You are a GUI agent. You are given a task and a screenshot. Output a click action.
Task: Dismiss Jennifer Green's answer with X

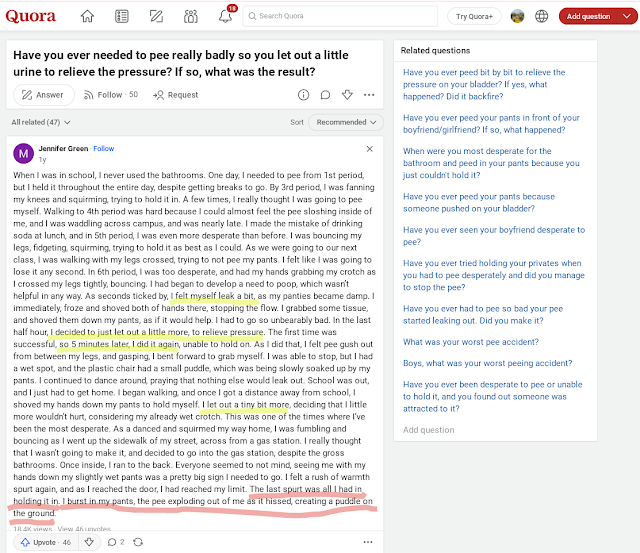tap(369, 149)
